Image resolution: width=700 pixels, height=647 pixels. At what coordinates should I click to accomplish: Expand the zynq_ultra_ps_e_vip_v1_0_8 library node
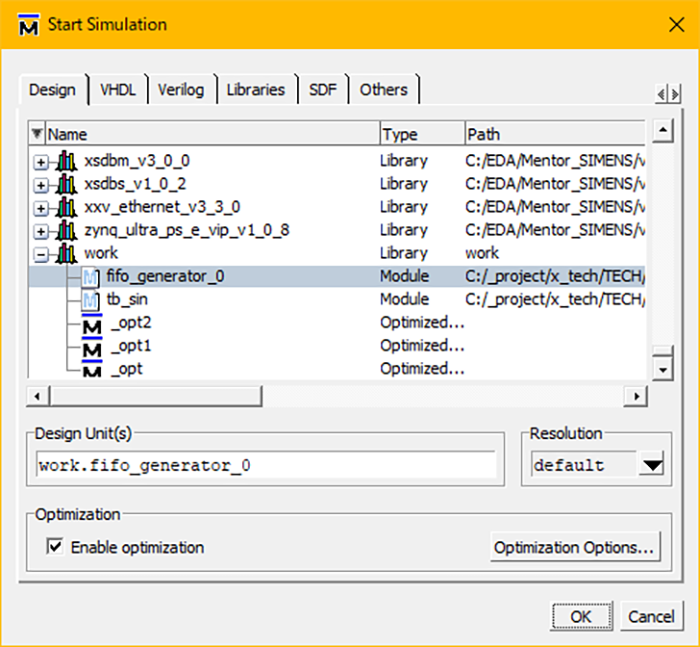pos(41,231)
